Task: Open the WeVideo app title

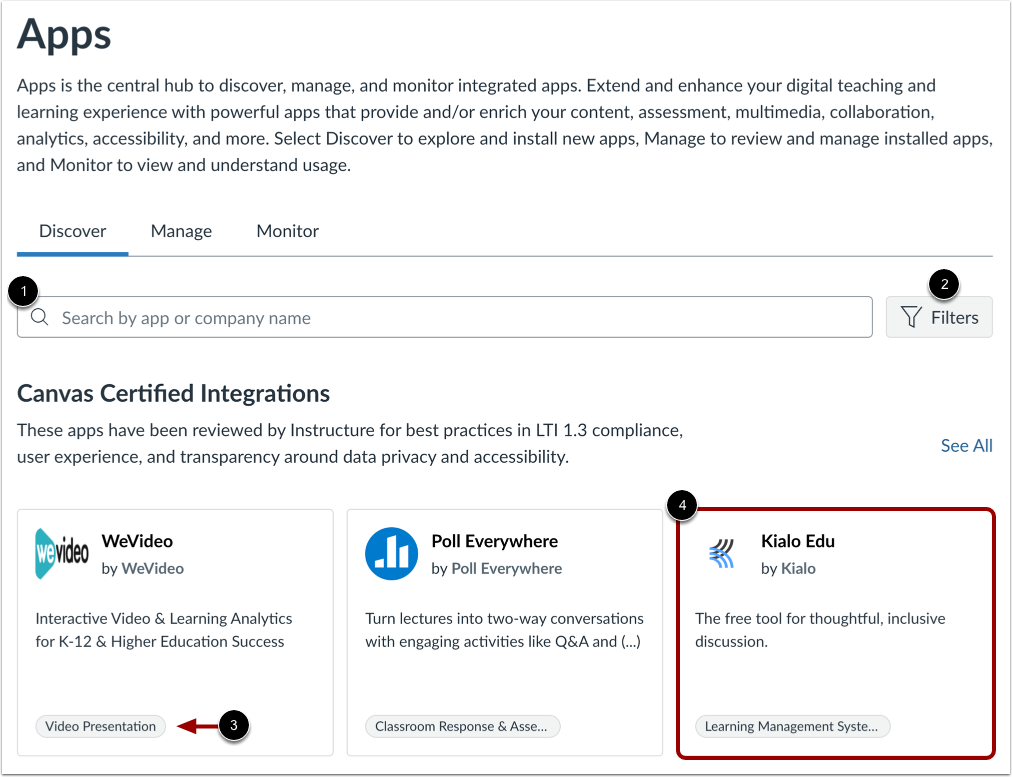Action: coord(137,541)
